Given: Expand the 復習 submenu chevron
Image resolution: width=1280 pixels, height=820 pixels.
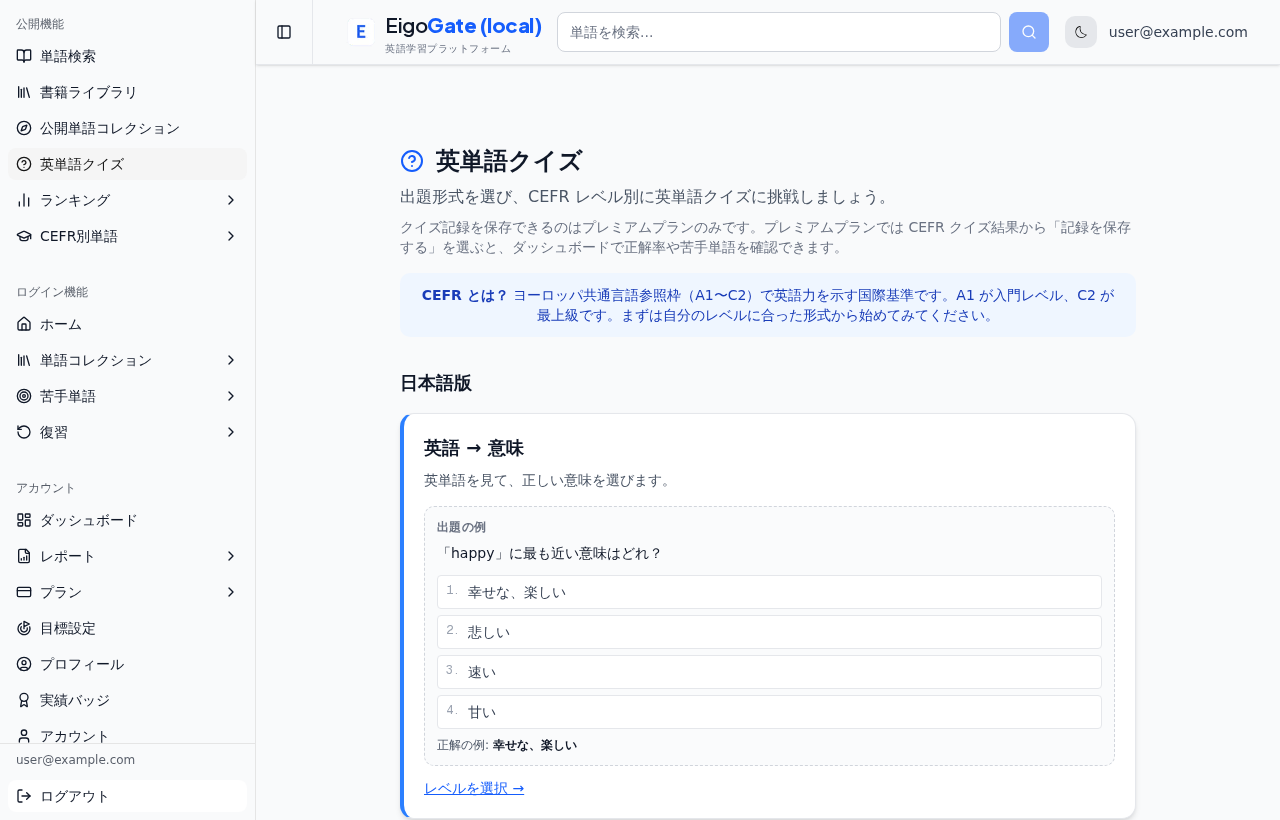Looking at the screenshot, I should coord(231,432).
